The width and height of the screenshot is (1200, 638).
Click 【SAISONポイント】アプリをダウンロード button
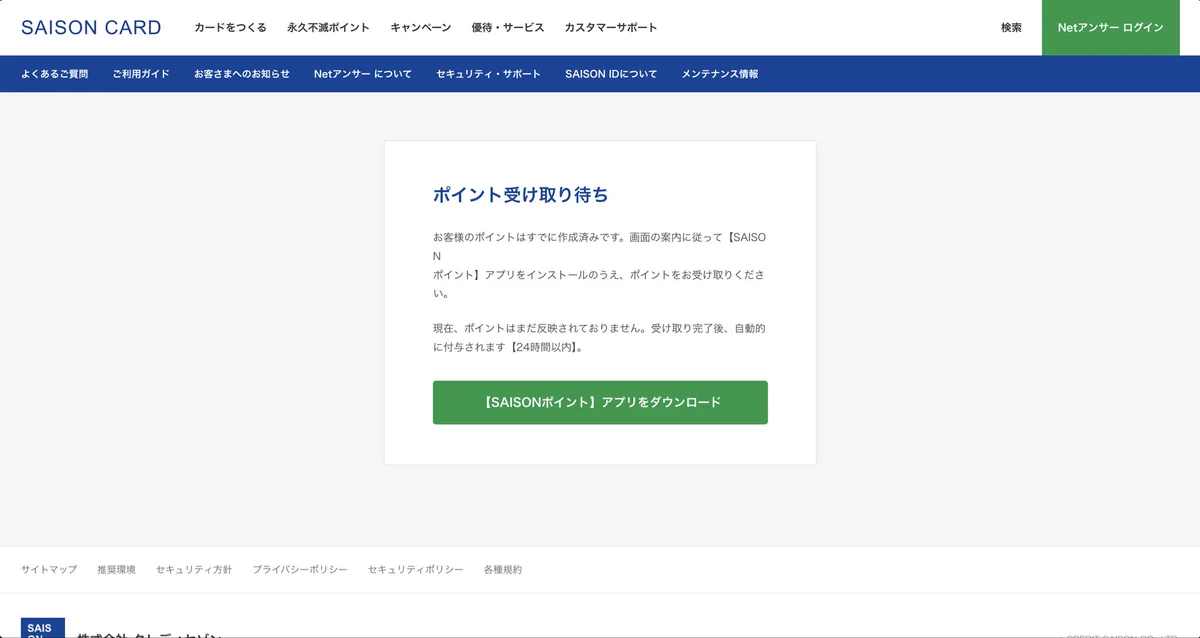coord(600,402)
